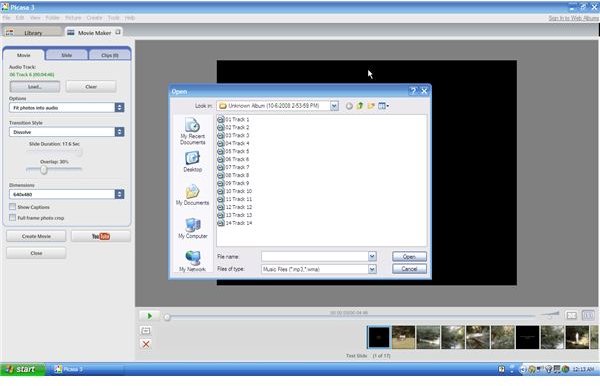Toggle the Full frame photo crop checkbox
Image resolution: width=600 pixels, height=386 pixels.
[x=13, y=218]
